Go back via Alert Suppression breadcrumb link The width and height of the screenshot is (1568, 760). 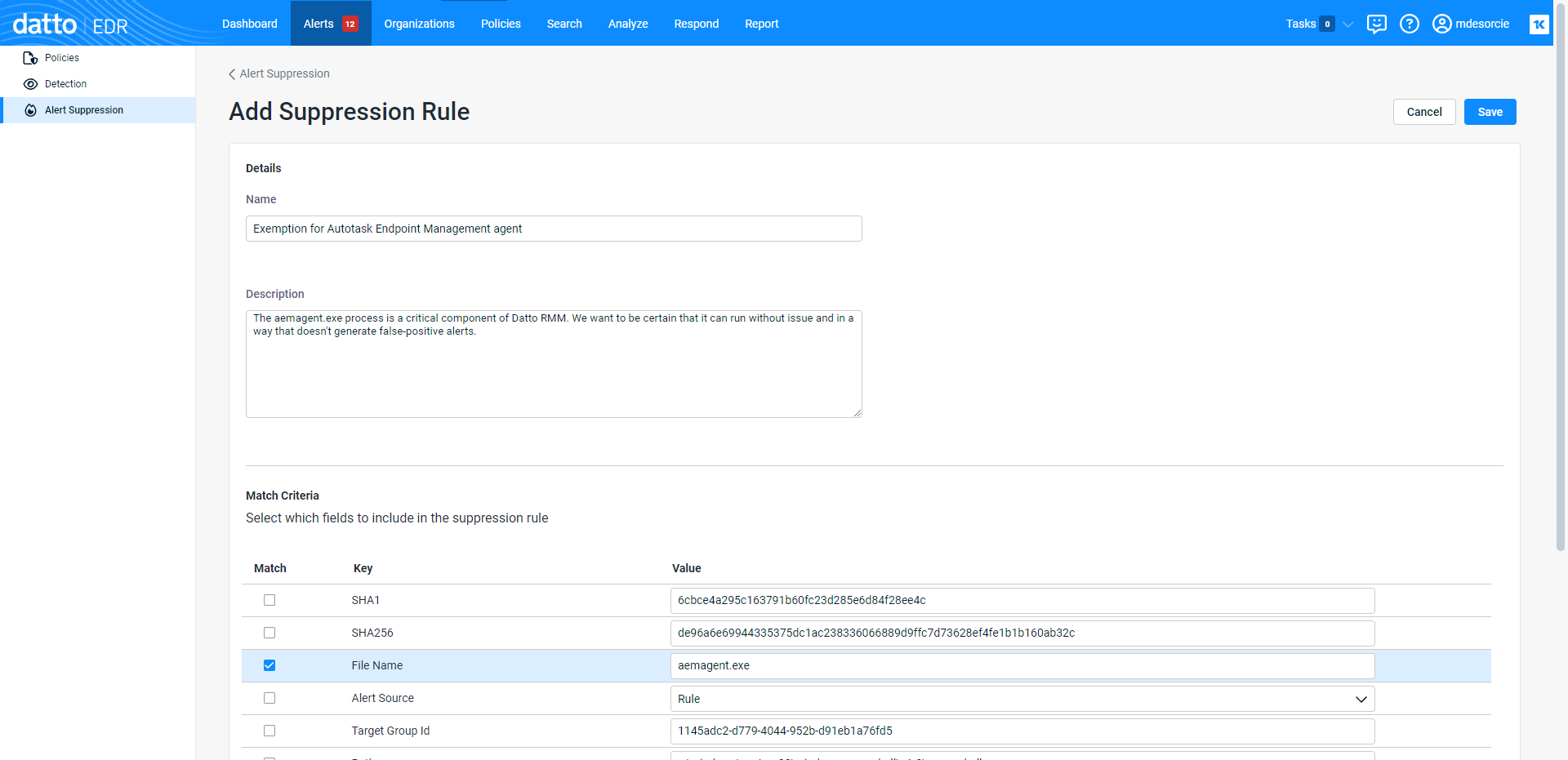[285, 73]
